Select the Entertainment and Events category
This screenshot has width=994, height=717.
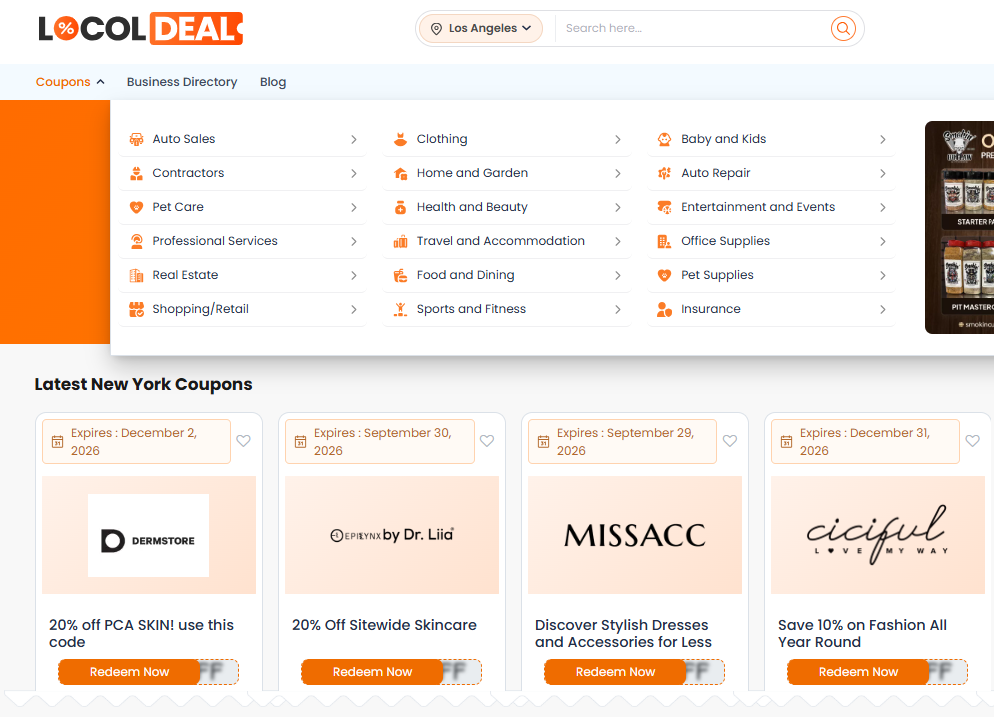click(x=771, y=207)
